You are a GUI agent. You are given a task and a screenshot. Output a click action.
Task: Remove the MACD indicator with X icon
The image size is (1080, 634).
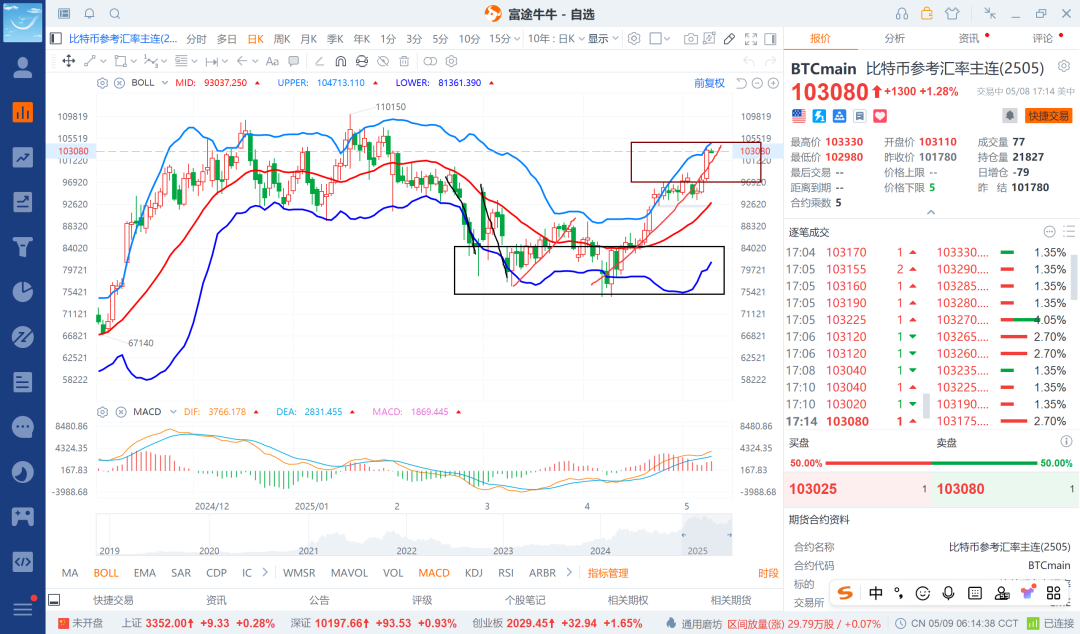(x=121, y=412)
